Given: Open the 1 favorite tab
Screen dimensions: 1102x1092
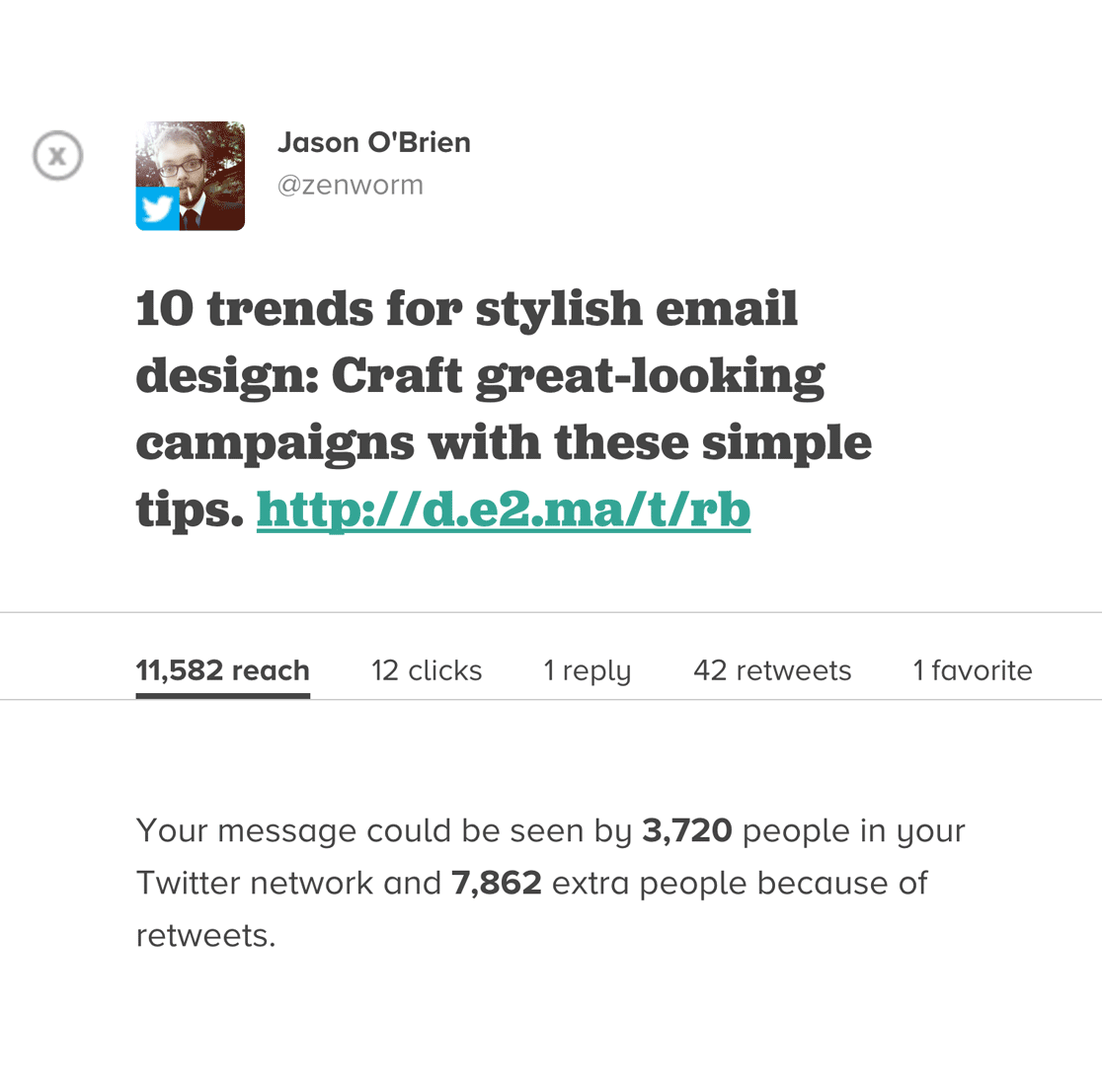Looking at the screenshot, I should coord(972,670).
